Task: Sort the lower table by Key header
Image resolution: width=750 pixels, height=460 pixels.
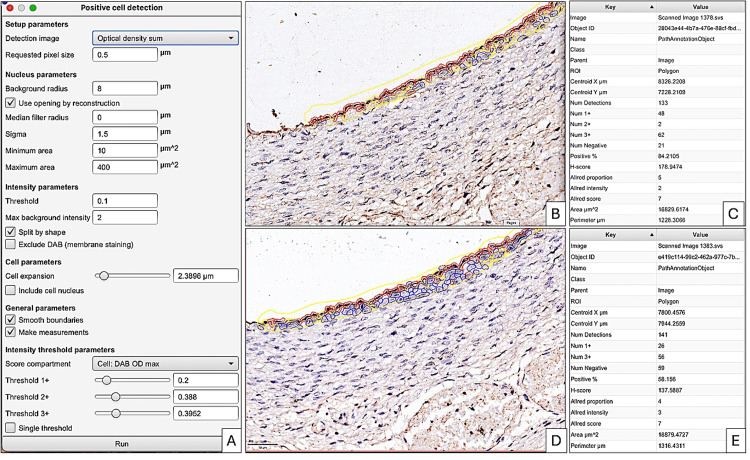Action: click(x=613, y=235)
